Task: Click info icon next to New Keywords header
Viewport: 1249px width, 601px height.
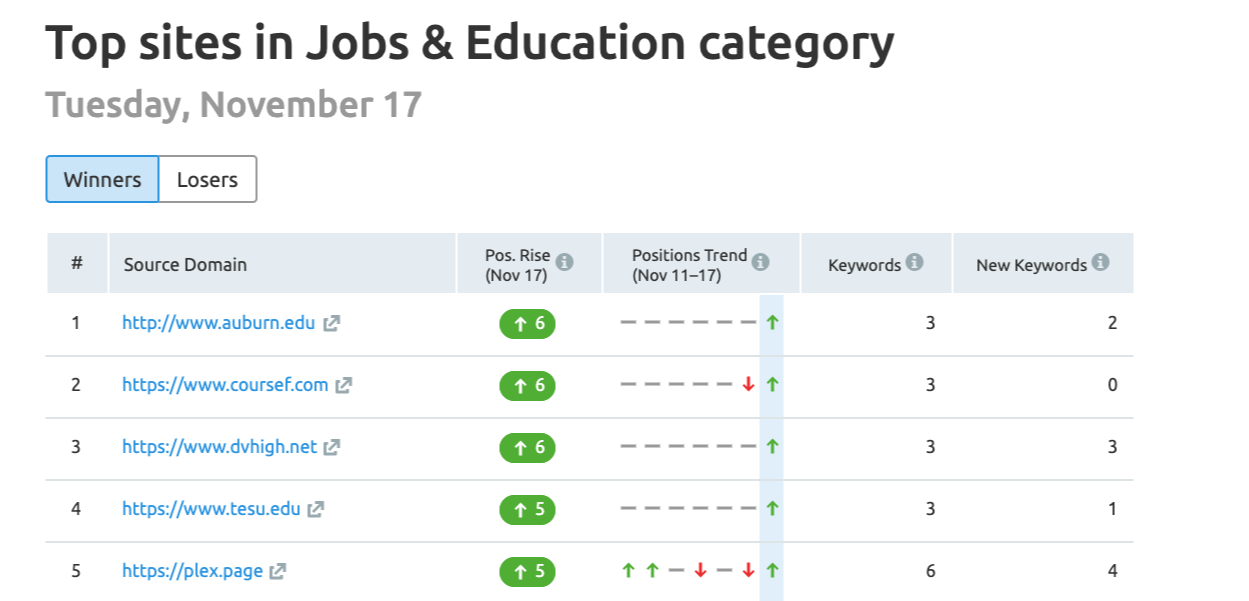Action: (x=1101, y=263)
